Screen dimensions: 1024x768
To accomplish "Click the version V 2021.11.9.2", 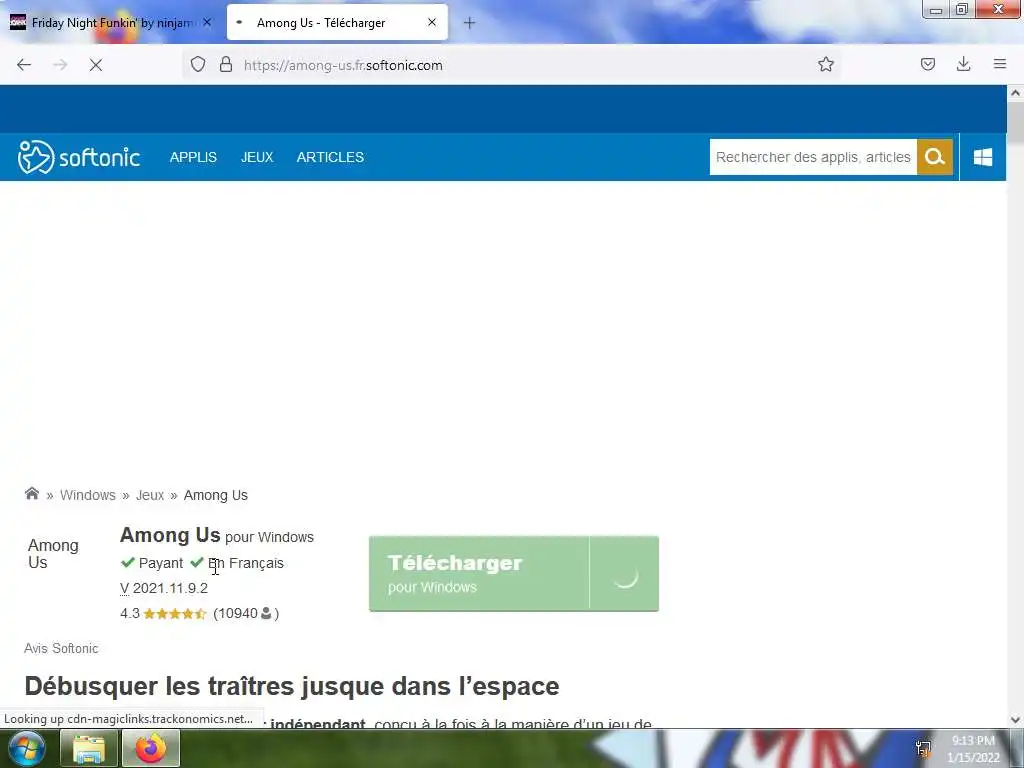I will tap(164, 588).
